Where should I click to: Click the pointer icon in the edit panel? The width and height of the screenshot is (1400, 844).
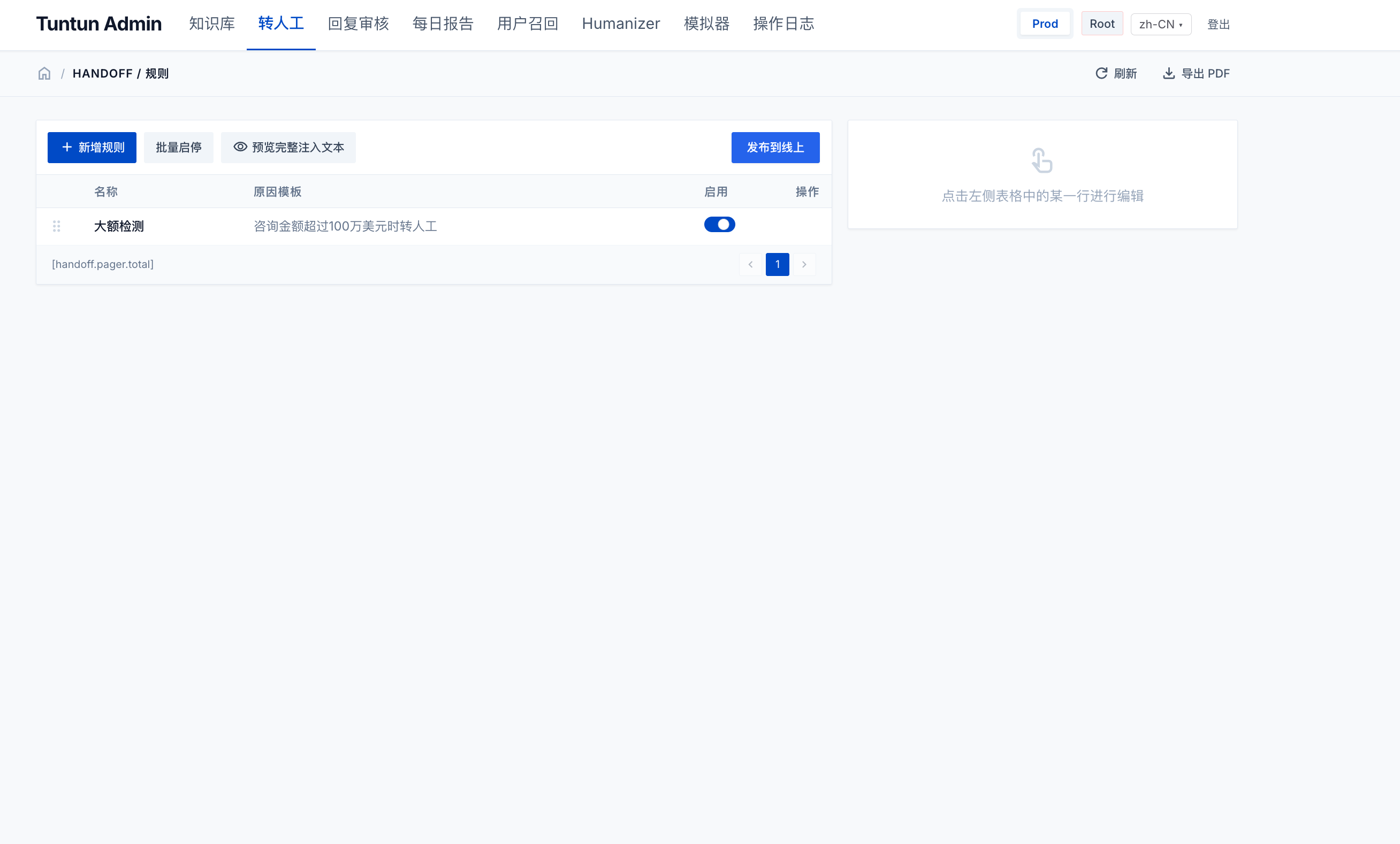pyautogui.click(x=1042, y=160)
